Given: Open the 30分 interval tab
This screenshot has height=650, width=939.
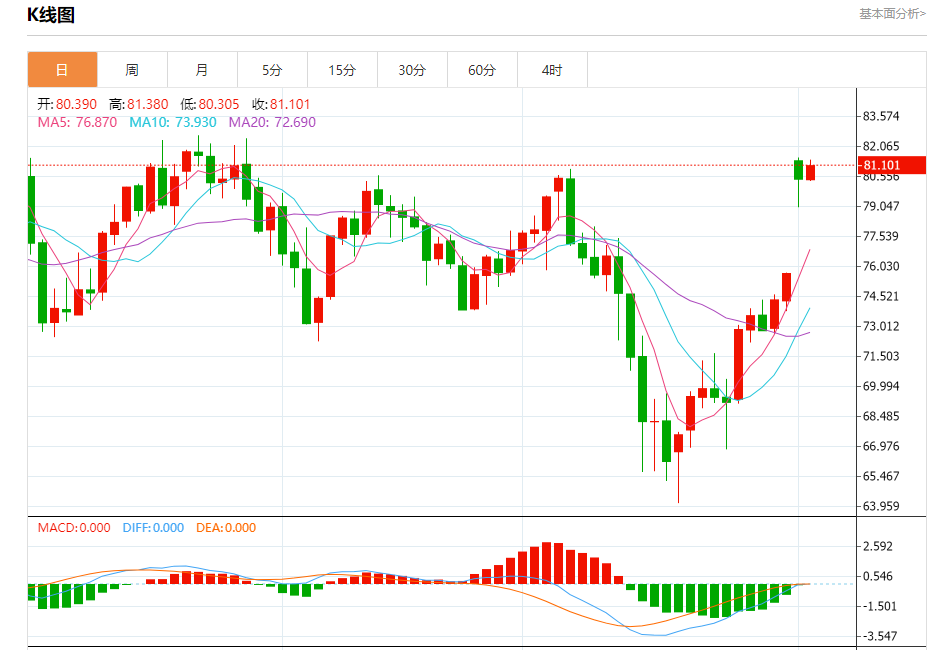Looking at the screenshot, I should click(x=413, y=70).
